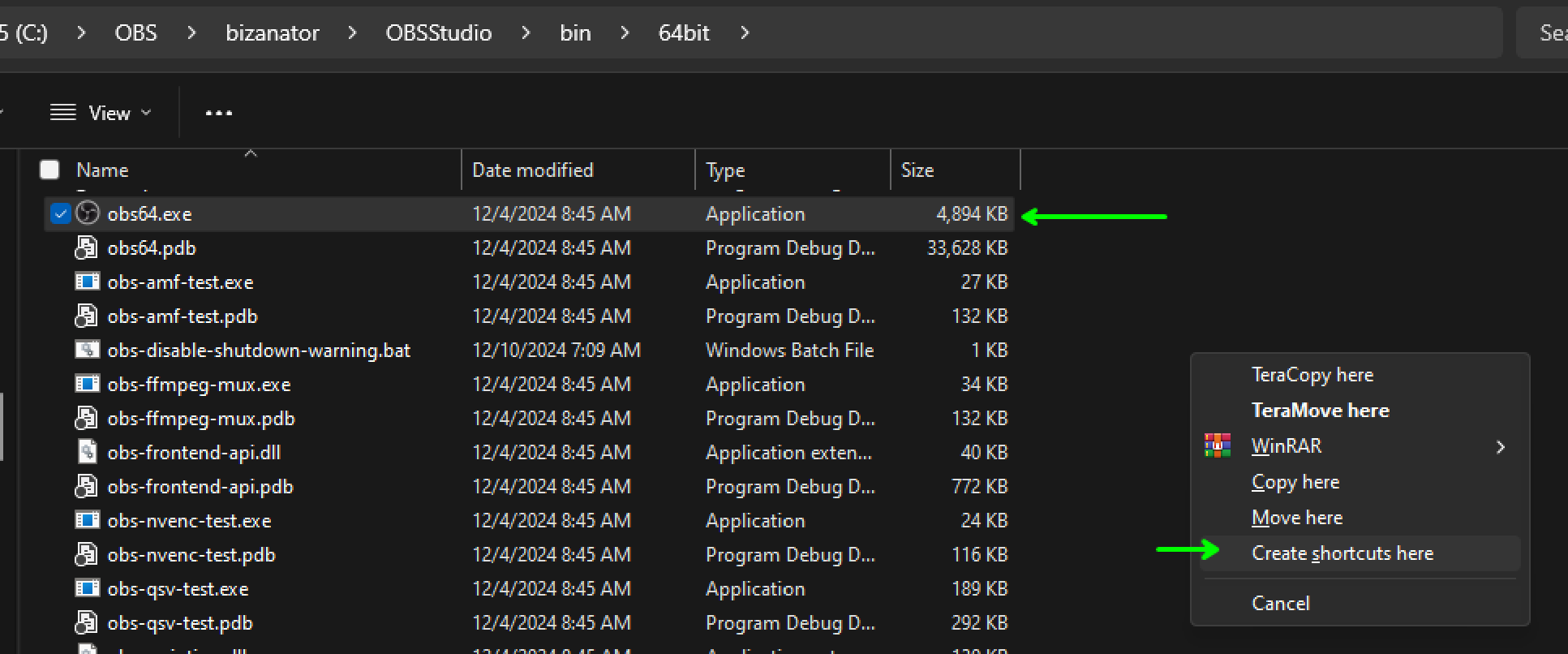1568x654 pixels.
Task: Navigate to bizanator folder in breadcrumb
Action: pos(273,33)
